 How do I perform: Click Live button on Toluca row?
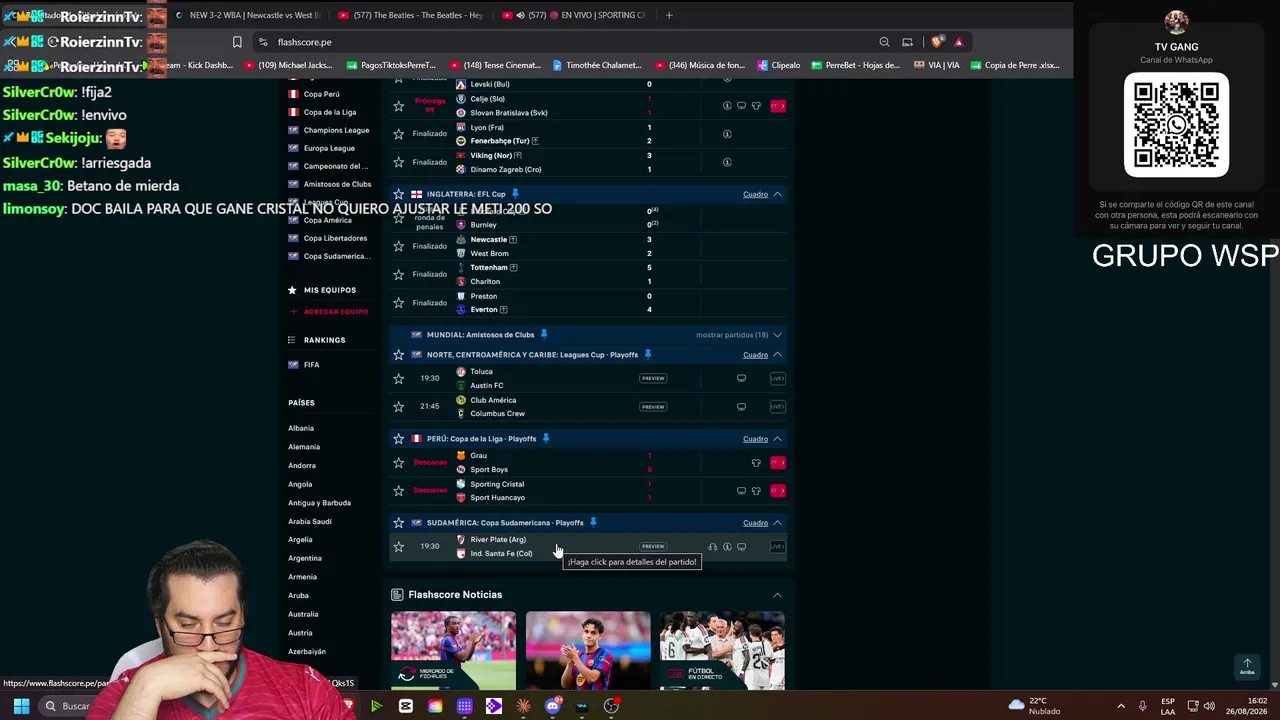tap(777, 378)
